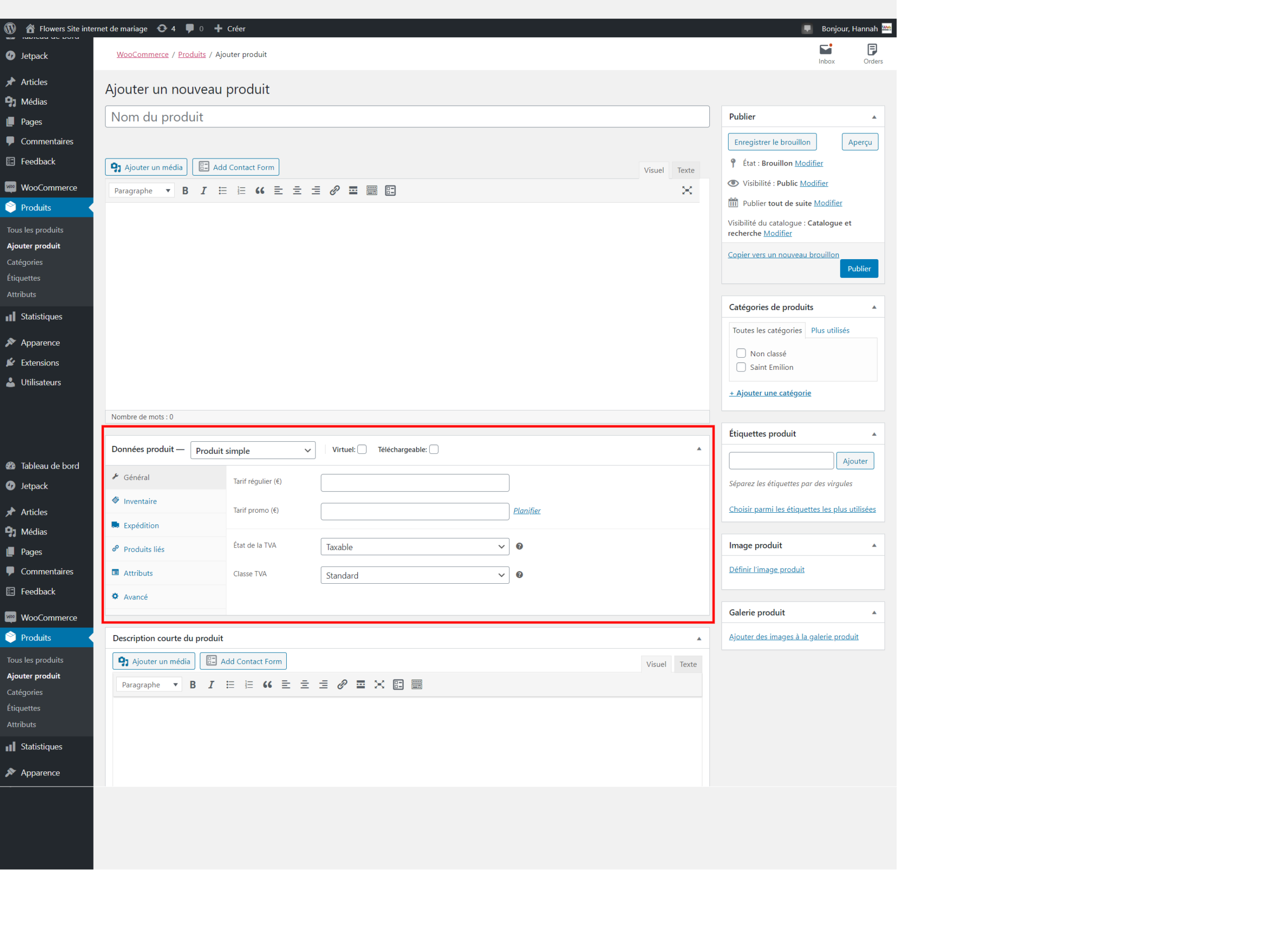Collapse the Étiquettes produit panel

pos(874,434)
